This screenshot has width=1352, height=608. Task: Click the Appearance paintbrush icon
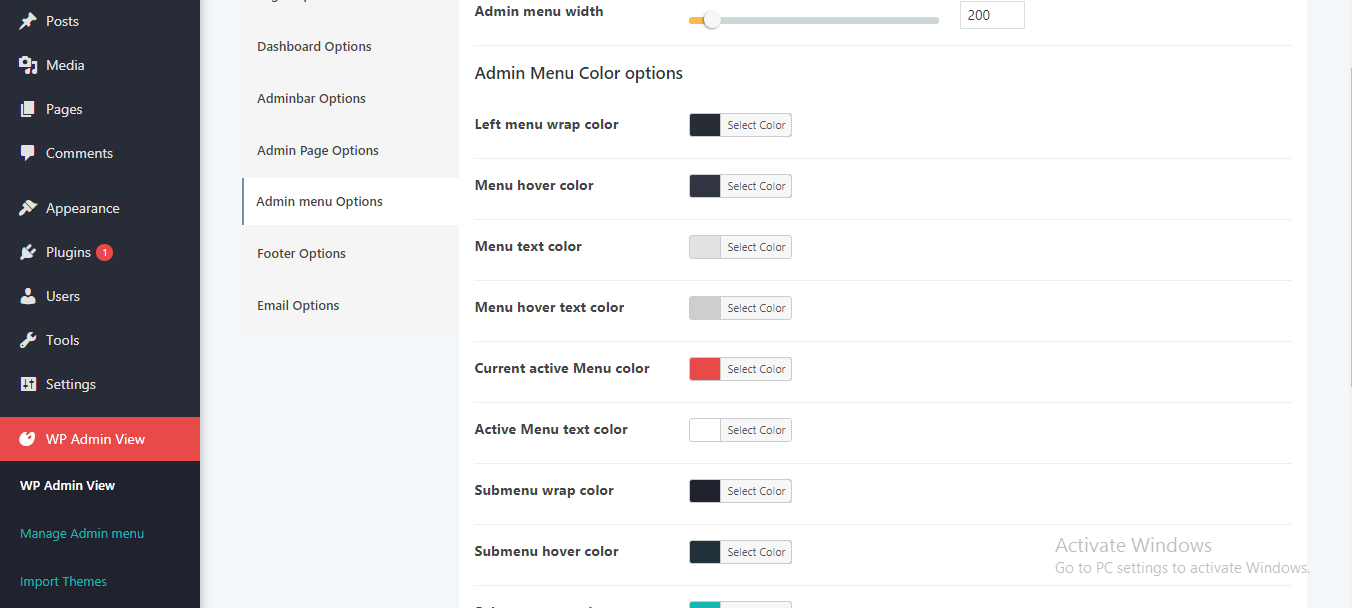[x=28, y=208]
